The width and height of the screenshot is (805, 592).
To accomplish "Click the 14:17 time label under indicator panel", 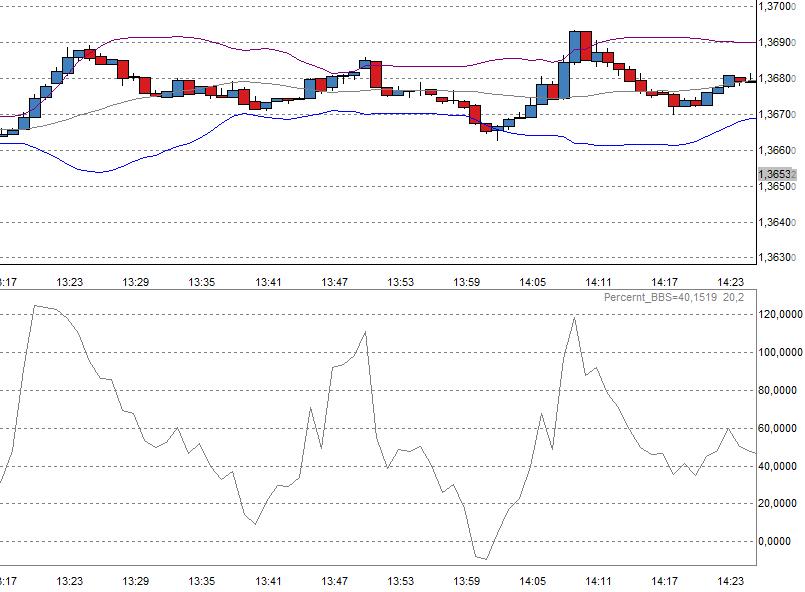I will [664, 581].
